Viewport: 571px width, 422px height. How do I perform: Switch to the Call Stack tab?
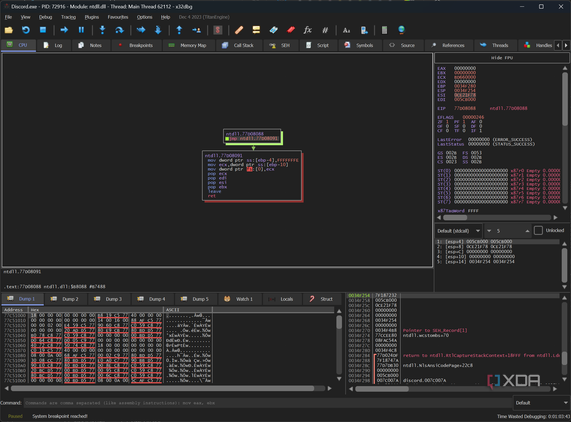coord(238,45)
